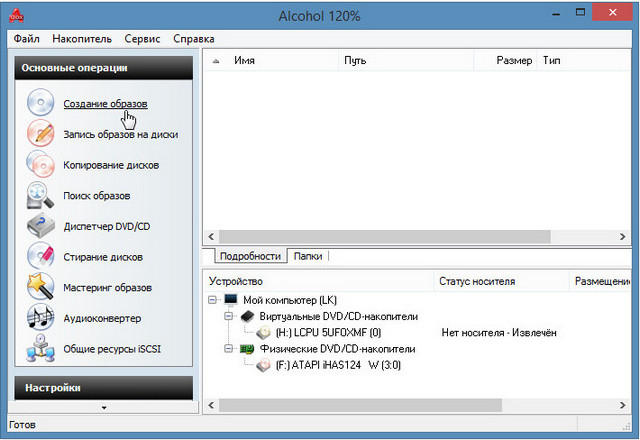This screenshot has width=640, height=440.
Task: Open Общие ресурсы iSCSI
Action: (x=112, y=349)
